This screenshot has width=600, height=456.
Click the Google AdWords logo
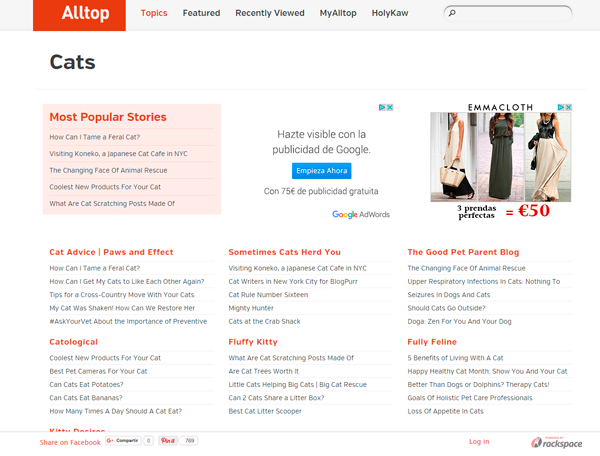(361, 214)
